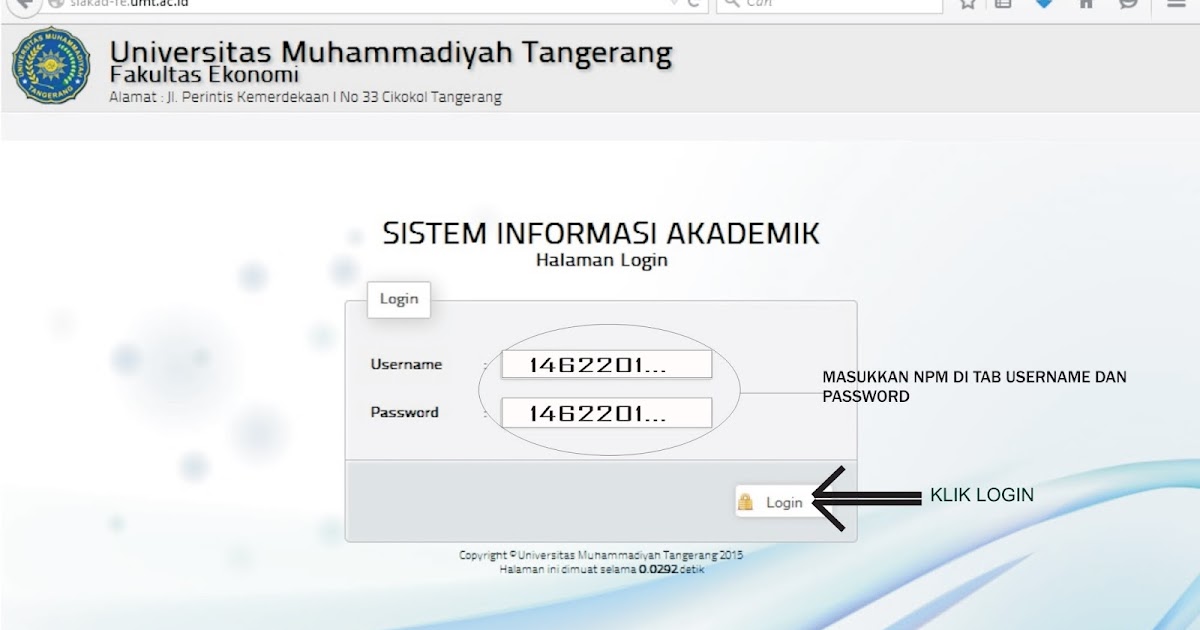Click inside the Password field
The width and height of the screenshot is (1200, 630).
tap(606, 412)
